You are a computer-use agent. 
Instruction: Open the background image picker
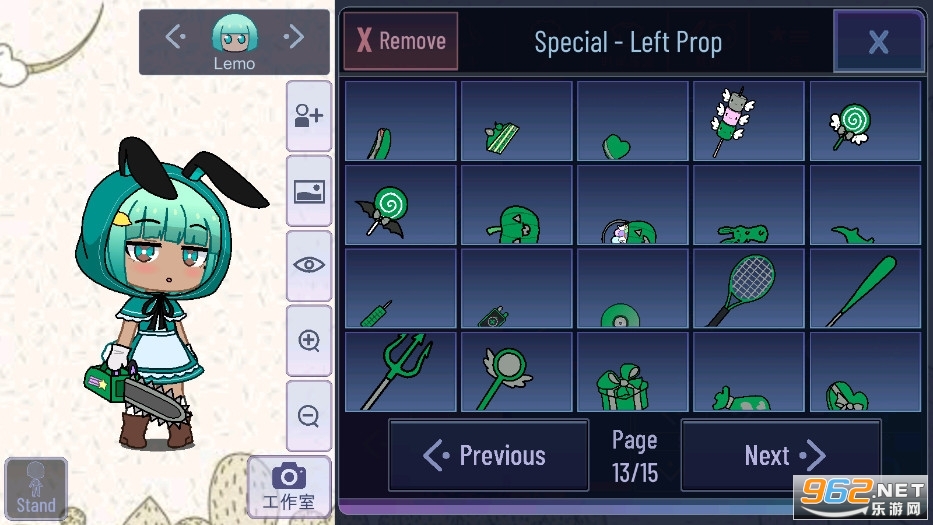click(x=309, y=192)
